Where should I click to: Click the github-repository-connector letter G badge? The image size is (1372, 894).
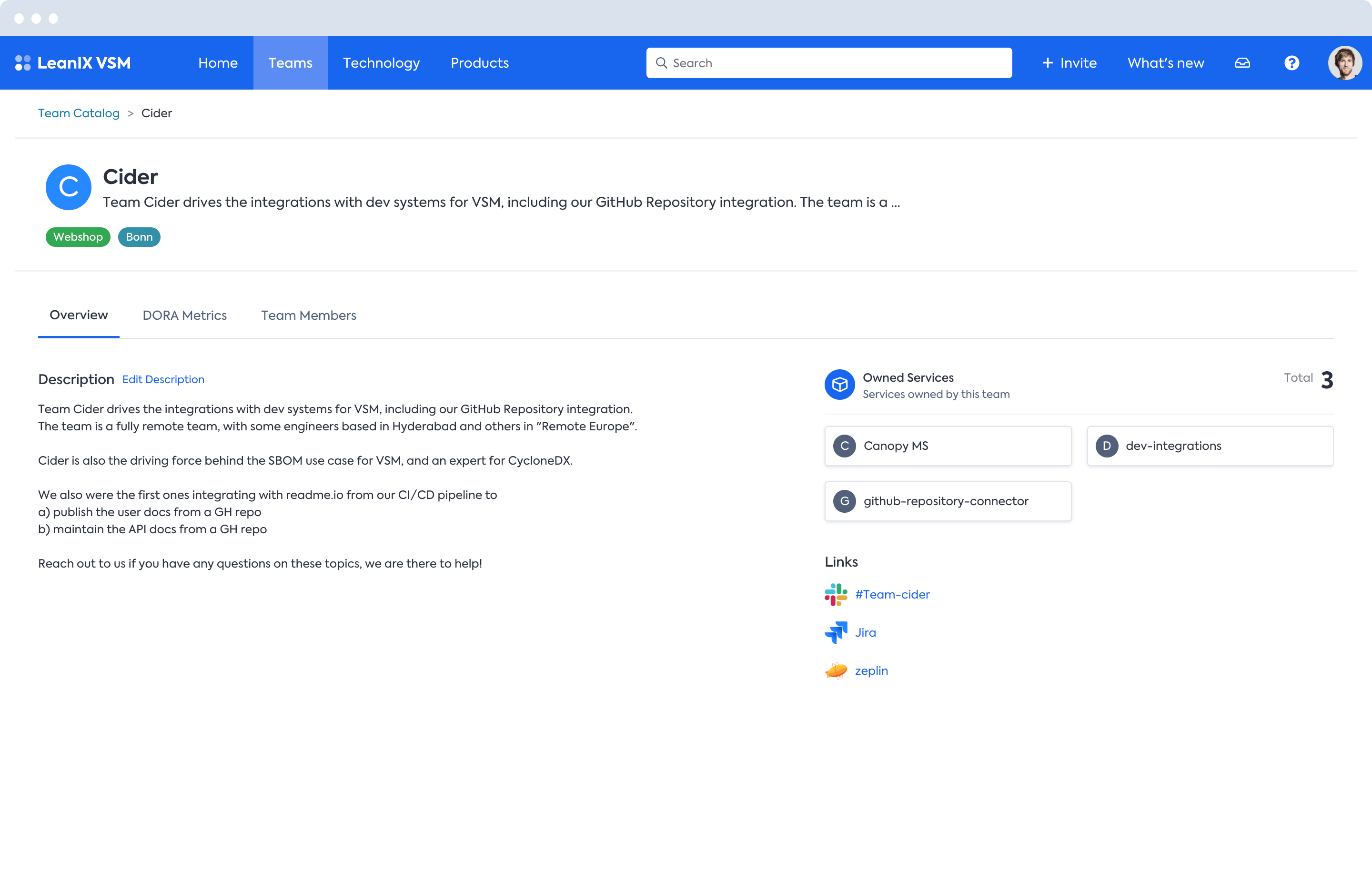[x=845, y=501]
